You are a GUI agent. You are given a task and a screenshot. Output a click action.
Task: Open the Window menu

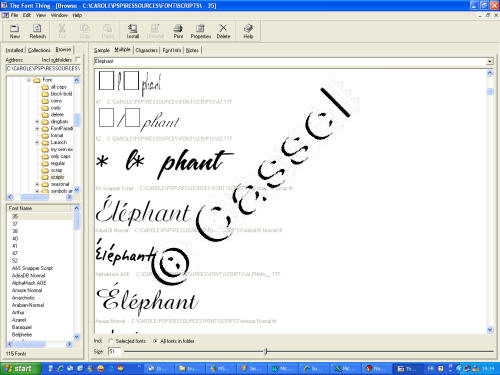point(59,15)
